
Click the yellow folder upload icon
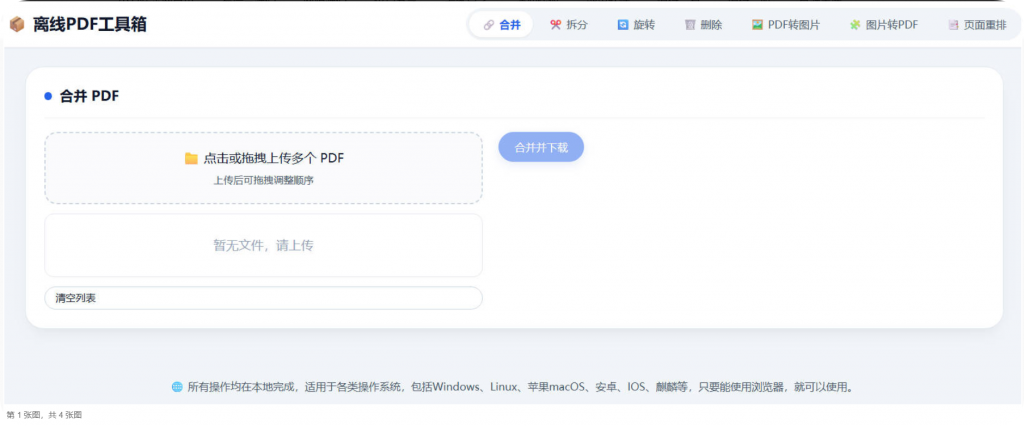tap(191, 158)
